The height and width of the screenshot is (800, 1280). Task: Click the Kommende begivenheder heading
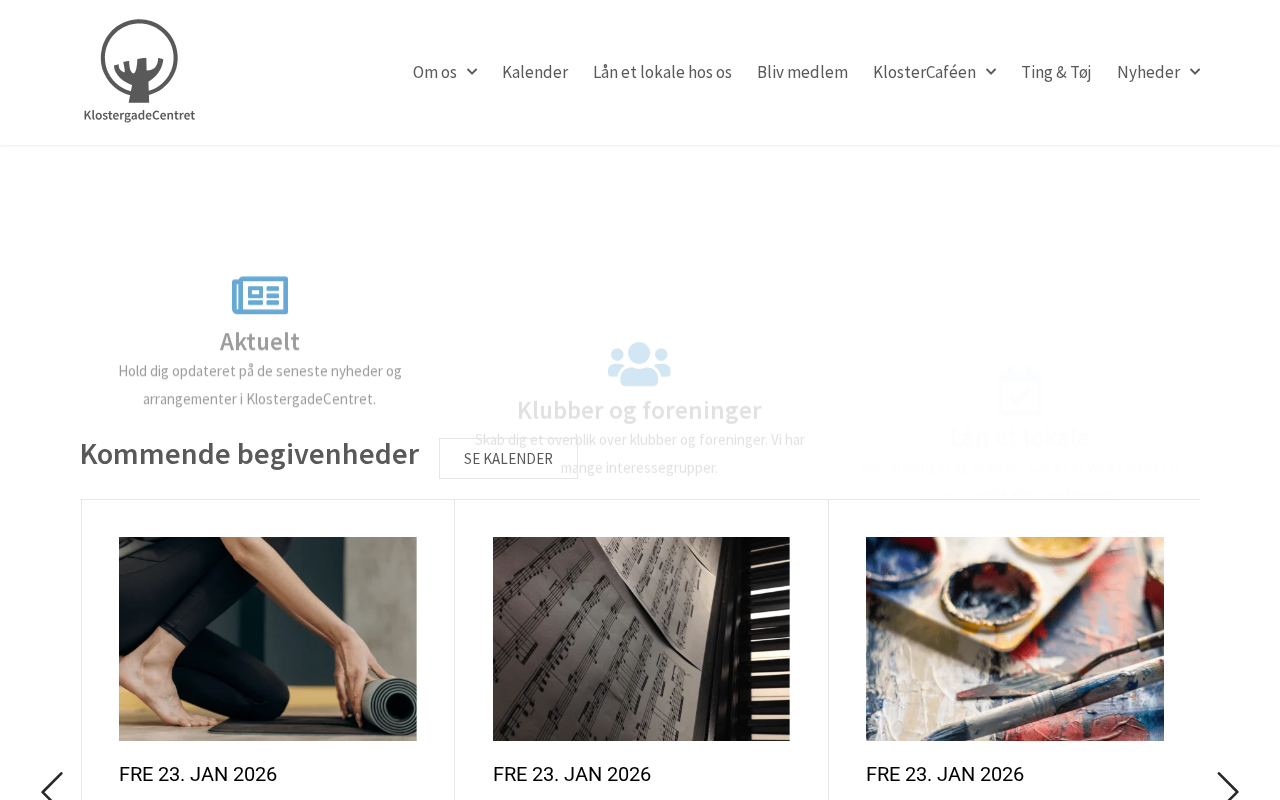[x=249, y=454]
